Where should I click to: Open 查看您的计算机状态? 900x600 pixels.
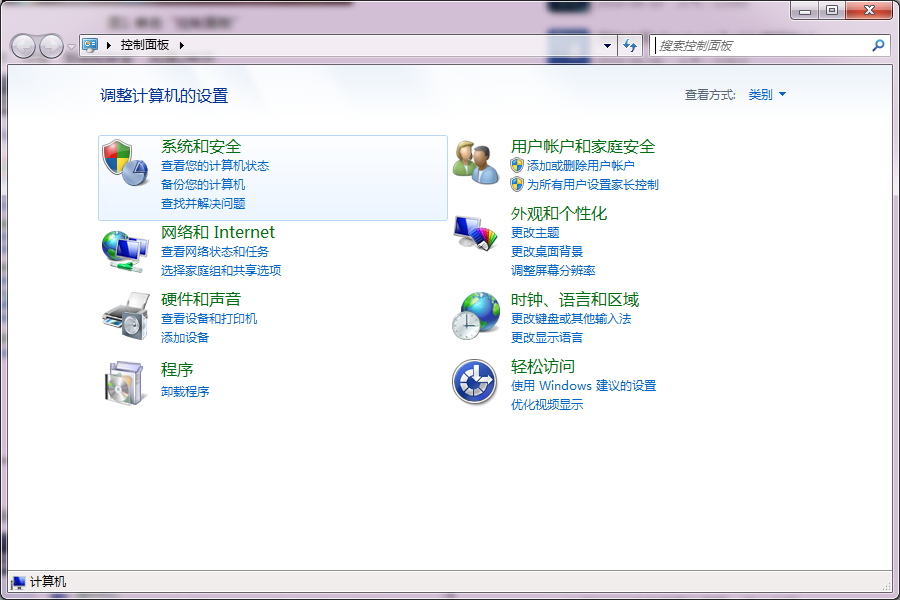click(x=216, y=166)
